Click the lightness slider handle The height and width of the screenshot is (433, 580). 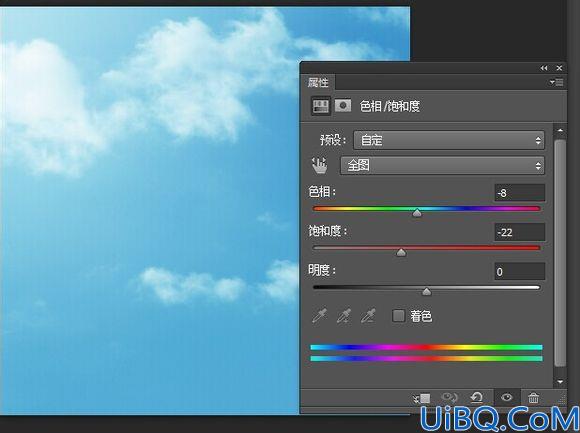426,292
